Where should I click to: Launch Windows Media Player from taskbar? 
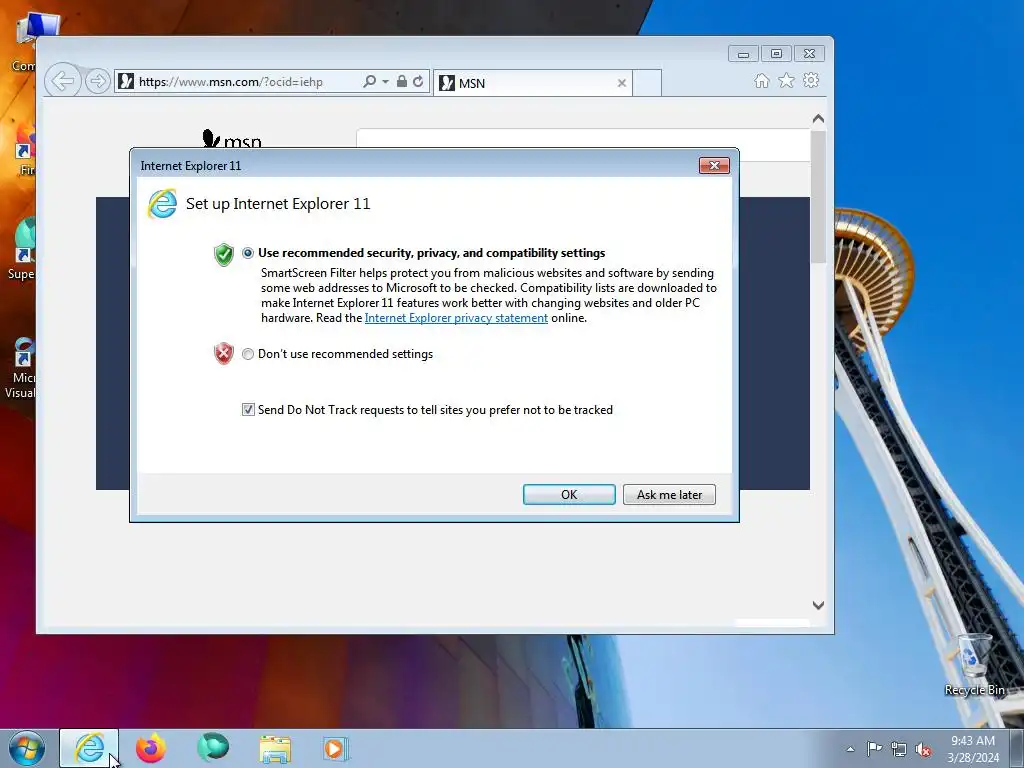(x=336, y=748)
